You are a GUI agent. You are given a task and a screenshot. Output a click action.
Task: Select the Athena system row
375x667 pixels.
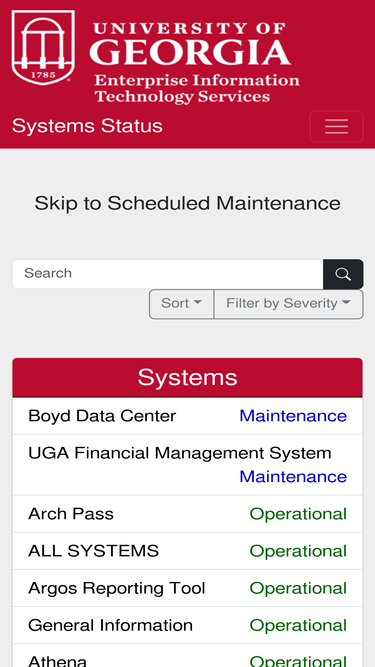click(188, 656)
